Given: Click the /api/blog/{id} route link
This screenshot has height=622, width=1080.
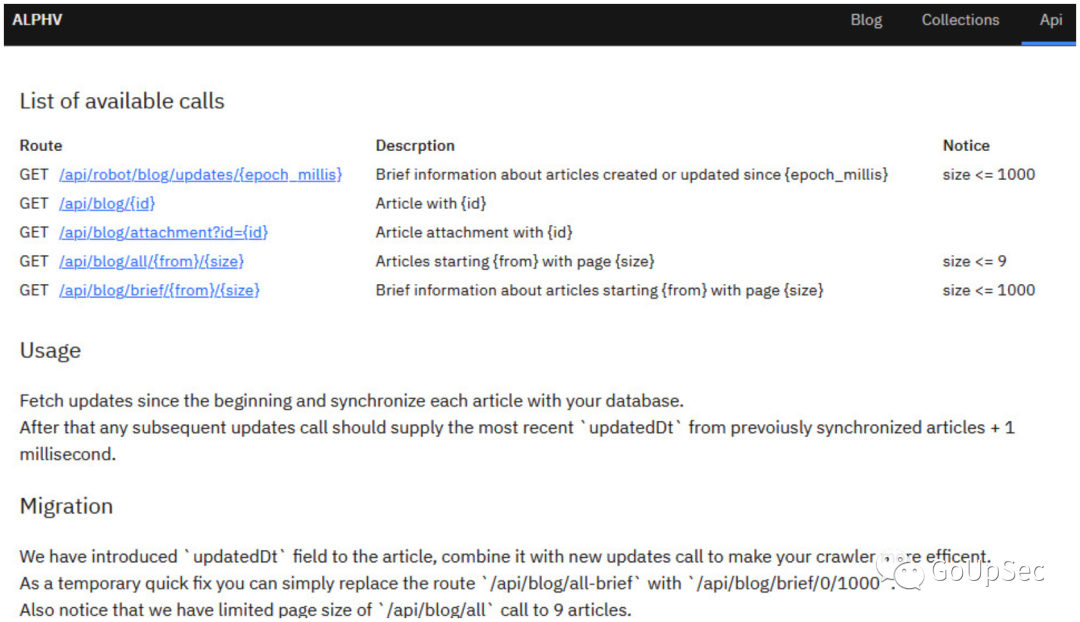Looking at the screenshot, I should [x=107, y=203].
